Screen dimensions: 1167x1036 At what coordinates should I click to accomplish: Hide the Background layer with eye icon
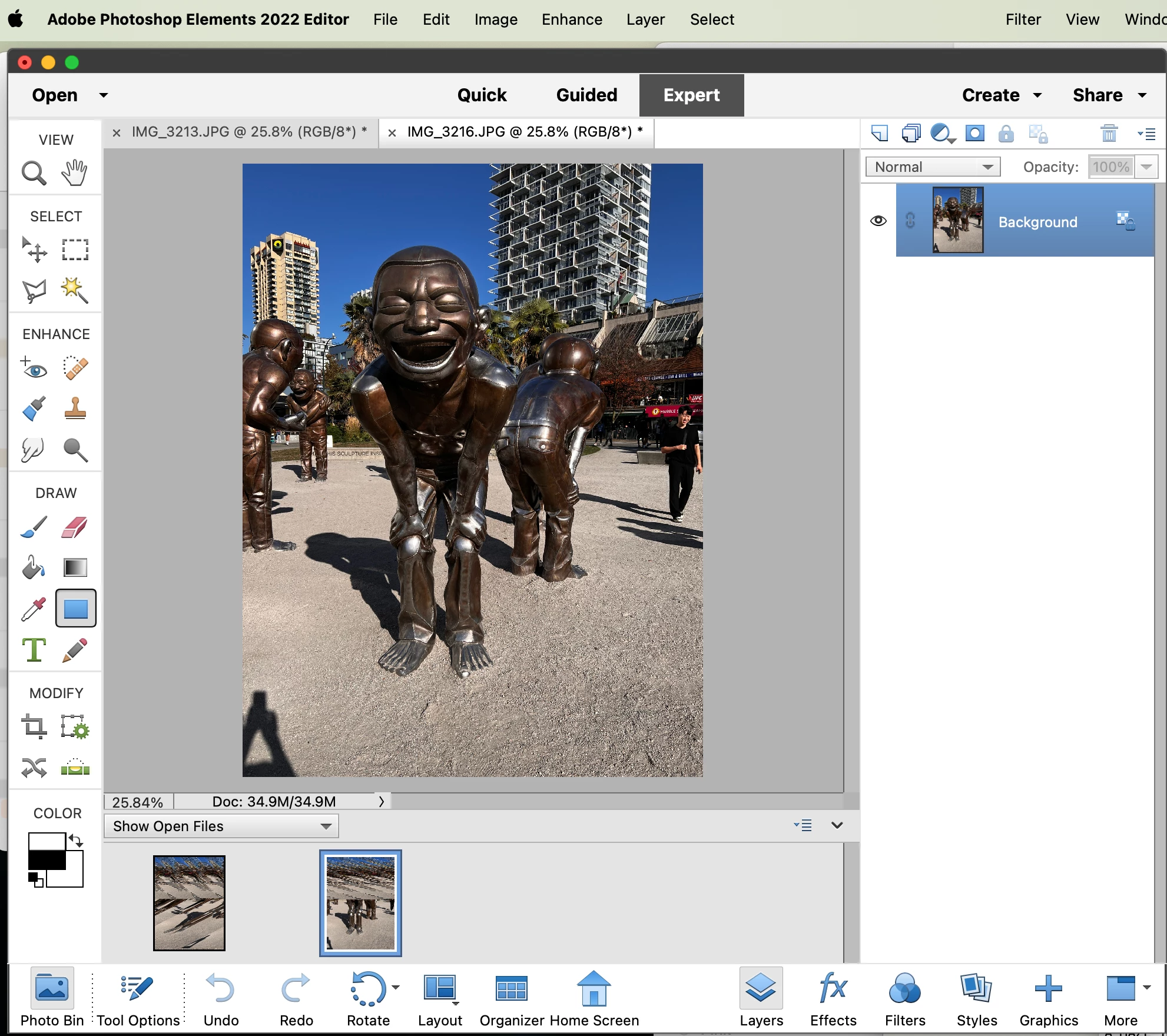[878, 221]
